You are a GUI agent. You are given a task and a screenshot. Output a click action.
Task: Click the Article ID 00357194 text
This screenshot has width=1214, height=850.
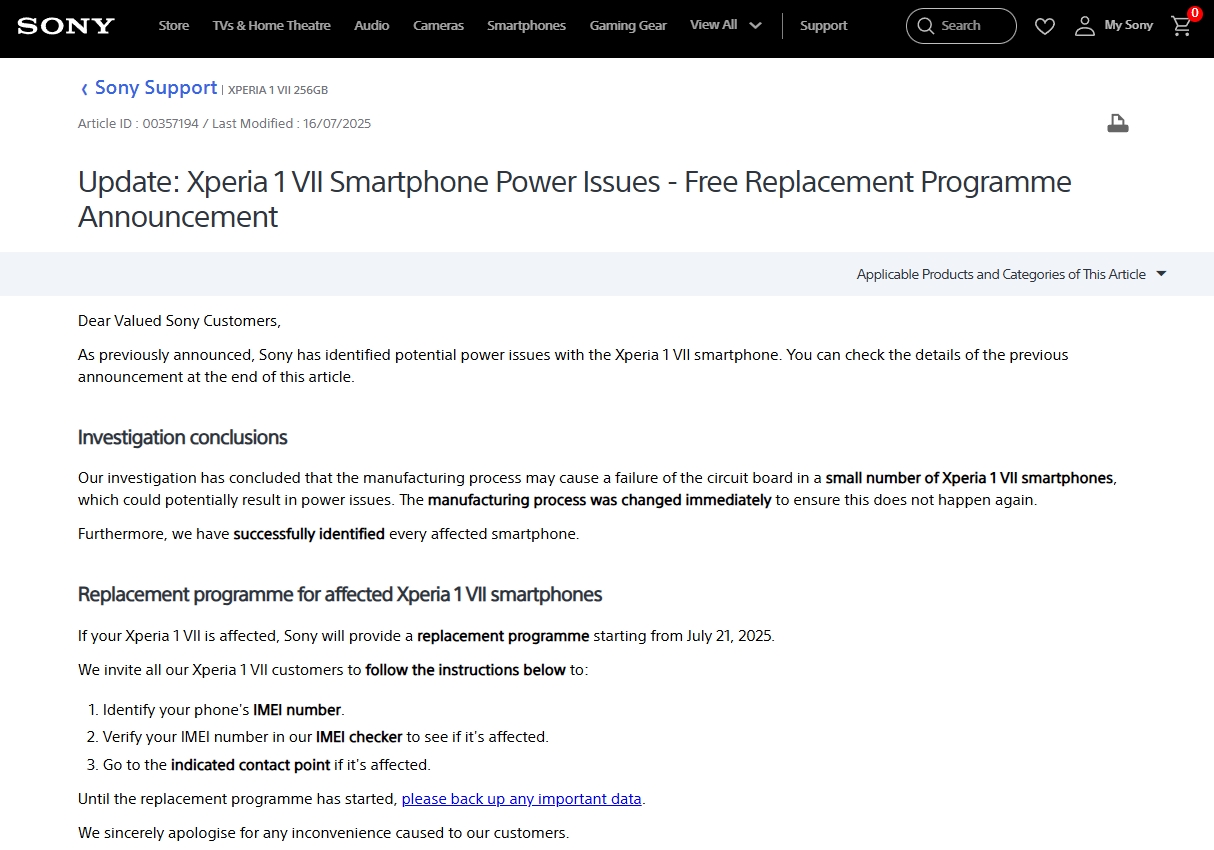[x=139, y=124]
